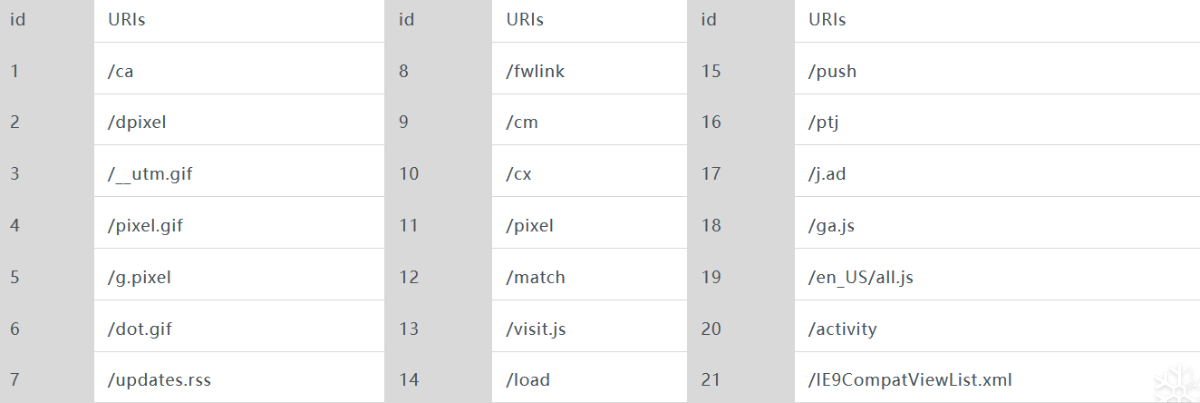Screen dimensions: 1200x403
Task: Select the /updates.rss URI cell
Action: [159, 380]
